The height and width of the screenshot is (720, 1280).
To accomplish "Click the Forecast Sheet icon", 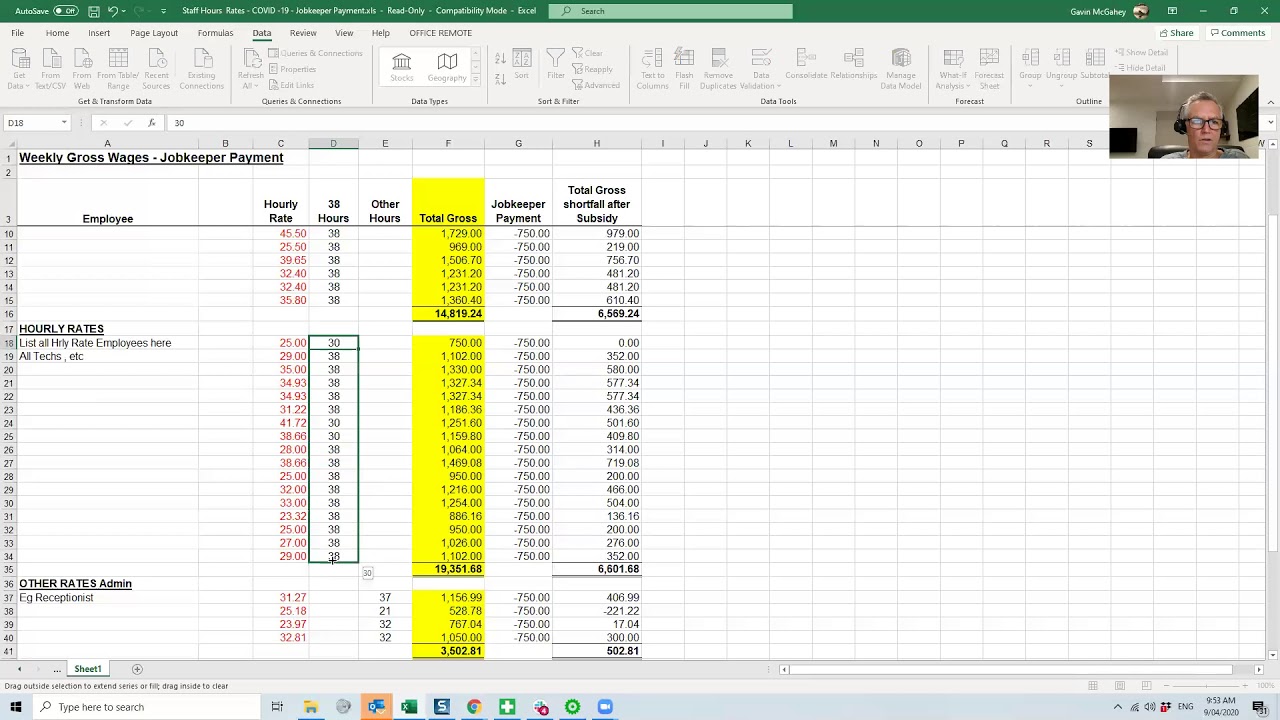I will [989, 67].
